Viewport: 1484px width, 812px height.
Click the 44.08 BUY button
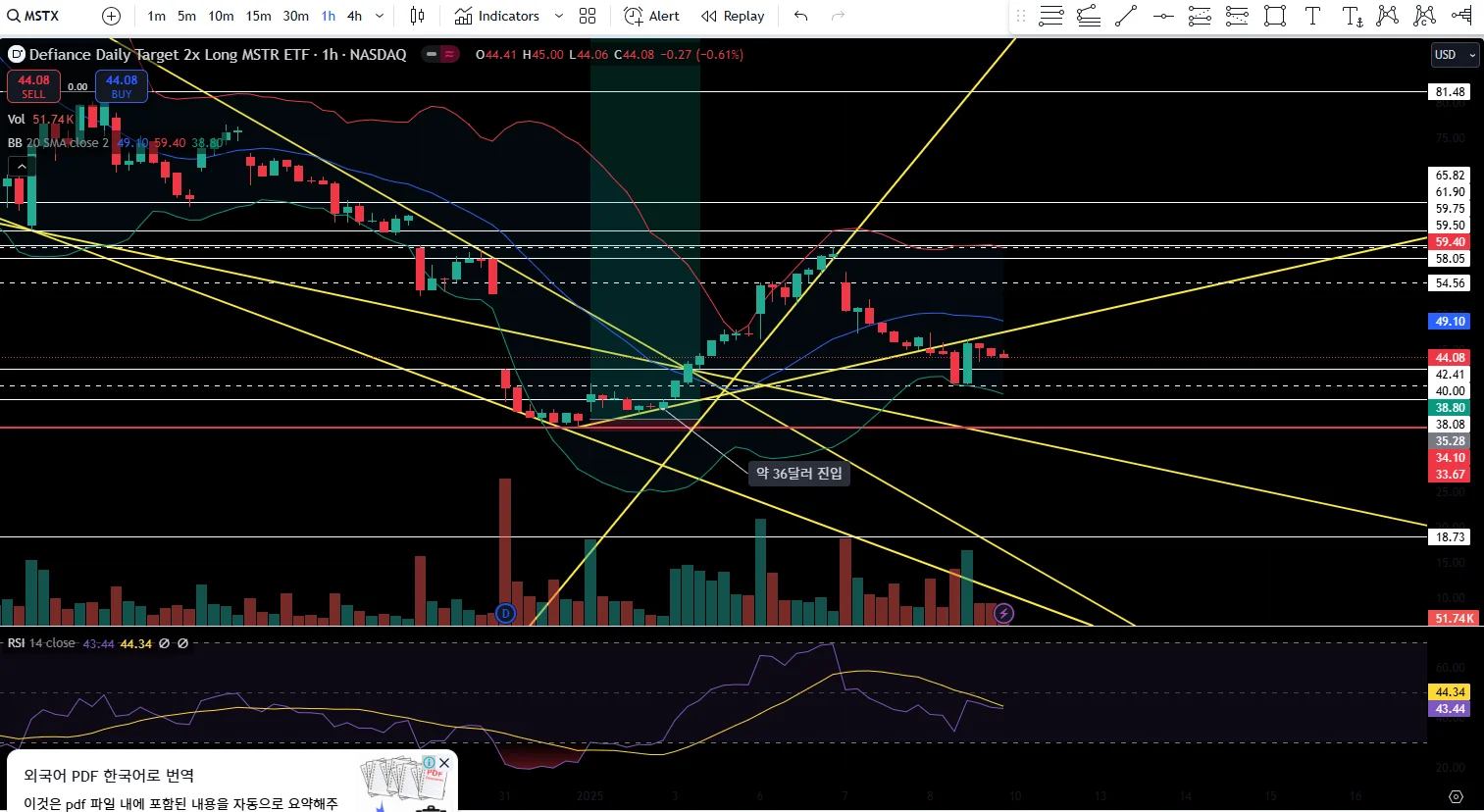coord(122,86)
